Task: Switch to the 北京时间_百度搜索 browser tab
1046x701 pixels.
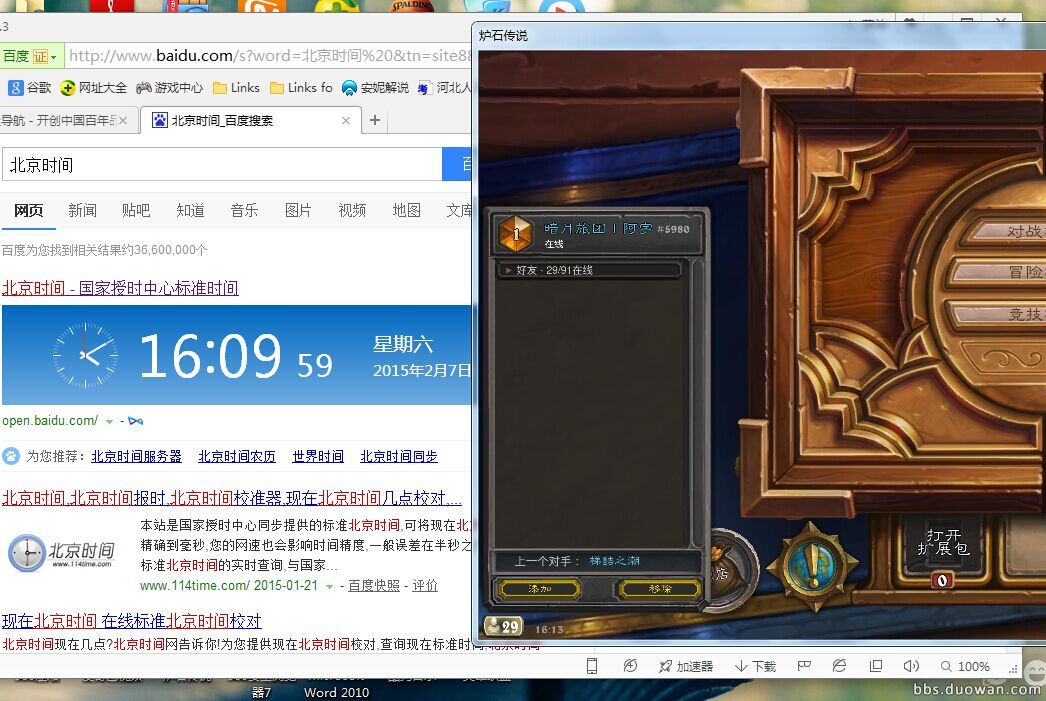Action: click(x=251, y=120)
